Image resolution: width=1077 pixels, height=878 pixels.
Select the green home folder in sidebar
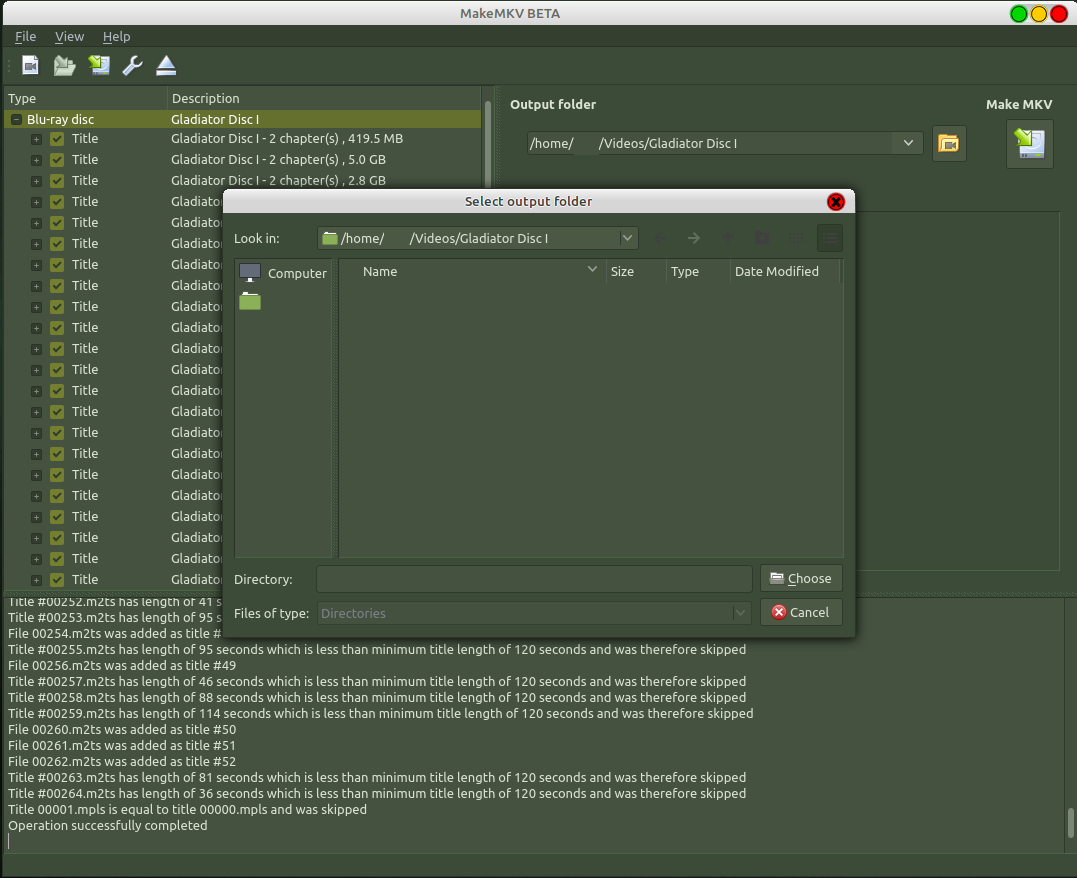[250, 301]
